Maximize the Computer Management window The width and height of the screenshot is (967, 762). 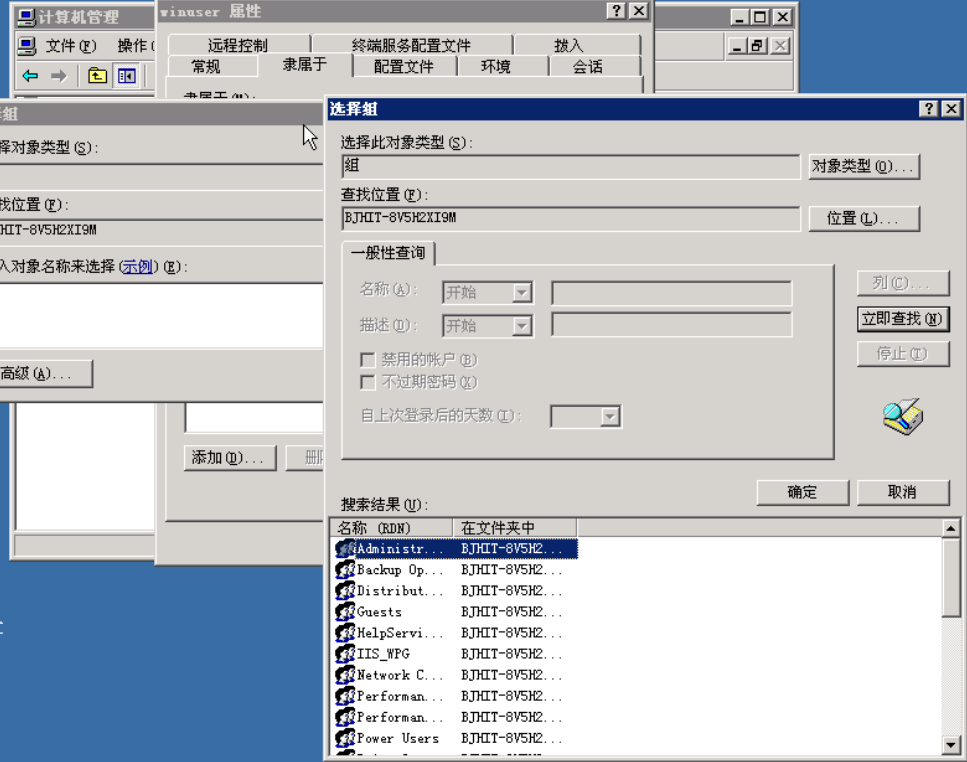(x=760, y=17)
